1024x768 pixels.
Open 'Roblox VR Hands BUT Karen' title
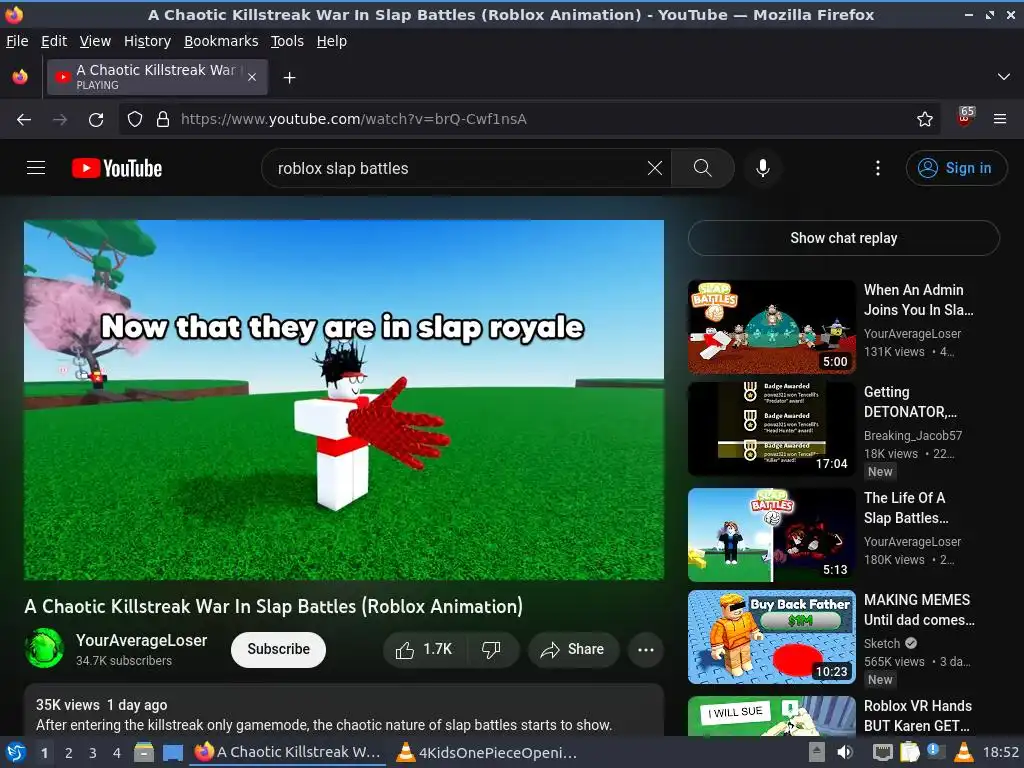click(x=918, y=716)
